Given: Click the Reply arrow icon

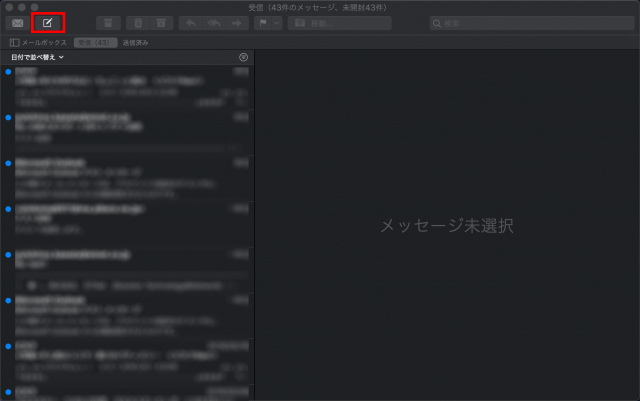Looking at the screenshot, I should tap(192, 22).
